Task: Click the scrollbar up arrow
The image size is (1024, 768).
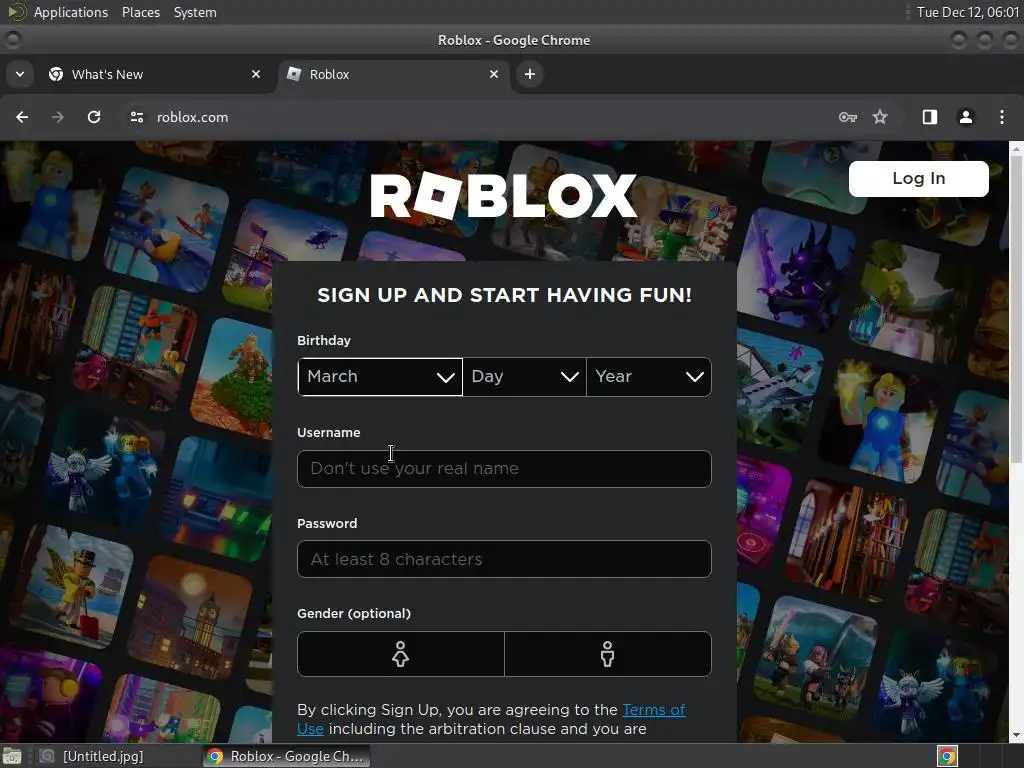Action: click(1016, 148)
